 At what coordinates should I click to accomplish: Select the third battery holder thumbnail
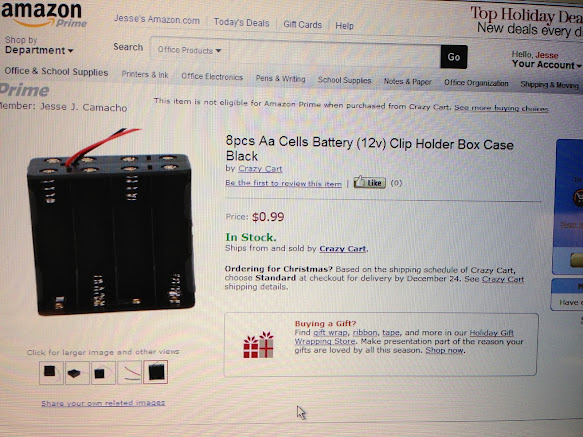[x=103, y=373]
